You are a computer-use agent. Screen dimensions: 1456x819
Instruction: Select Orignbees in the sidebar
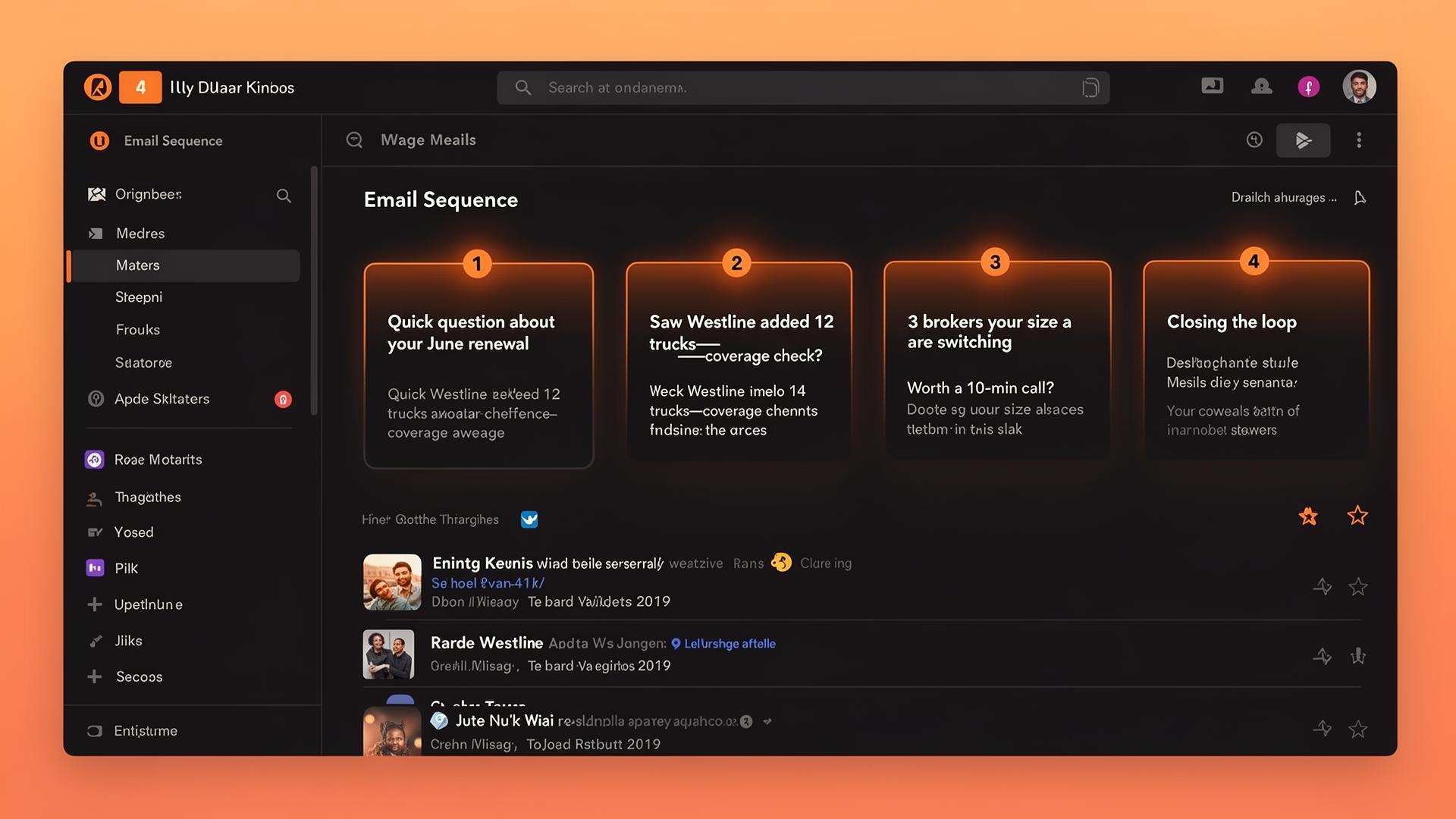[x=149, y=194]
